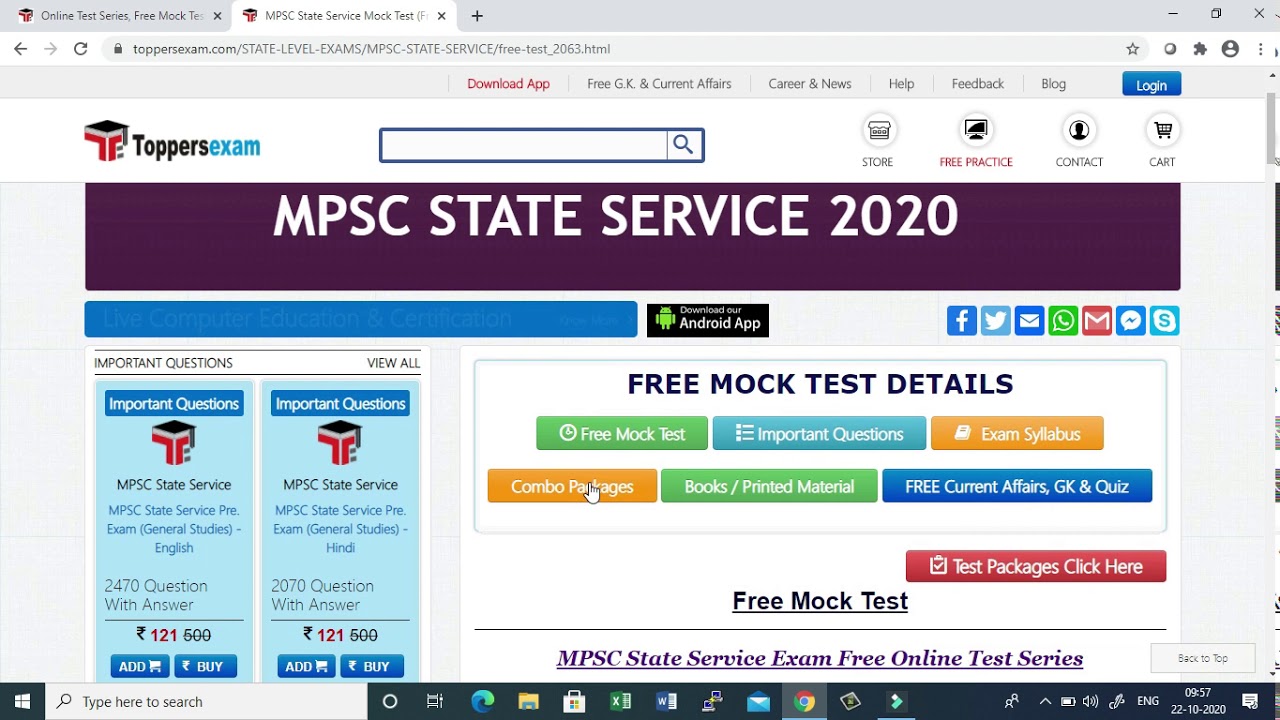This screenshot has height=720, width=1280.
Task: Share page via blue email icon
Action: point(1029,321)
